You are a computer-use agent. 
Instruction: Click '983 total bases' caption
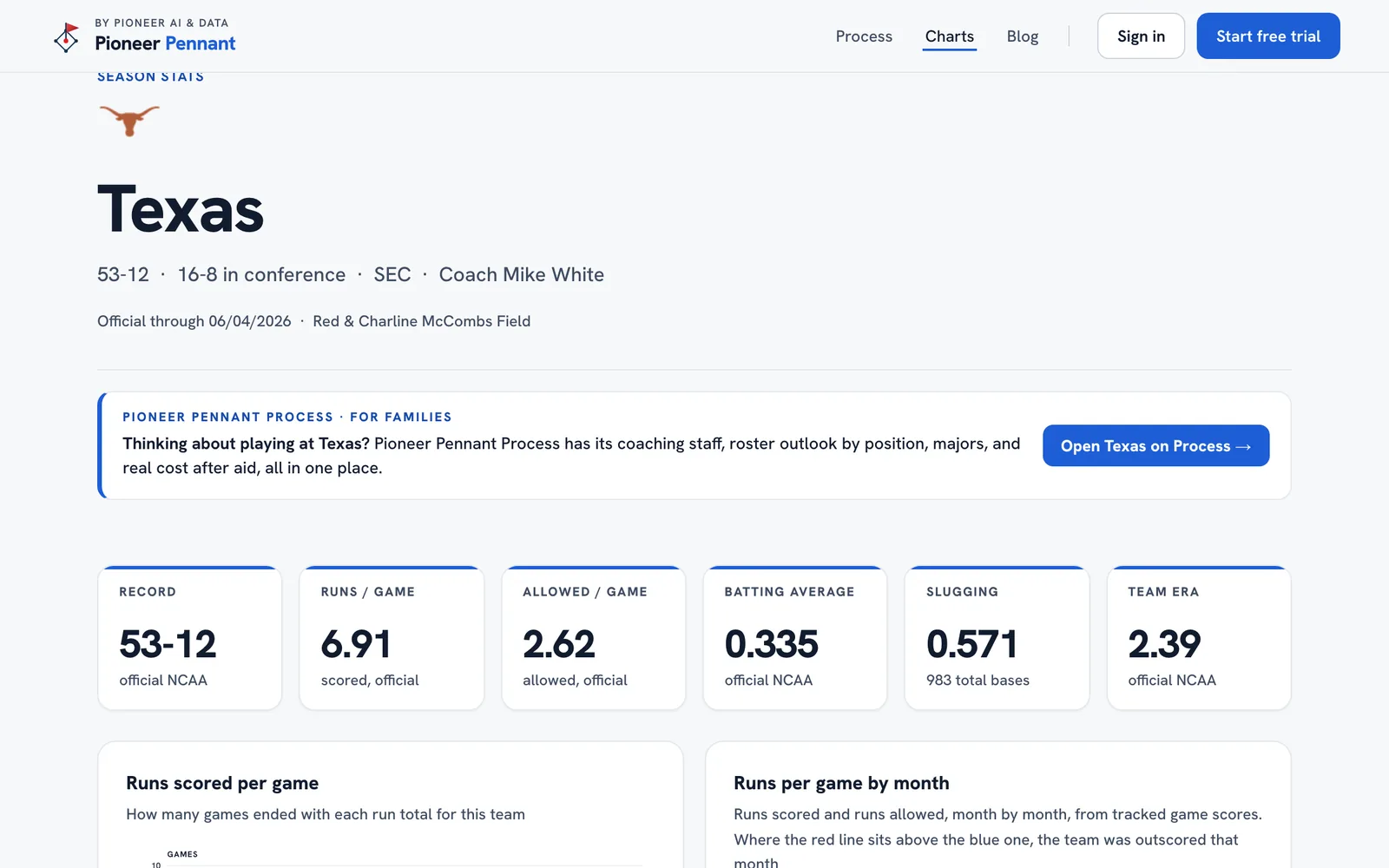[978, 681]
